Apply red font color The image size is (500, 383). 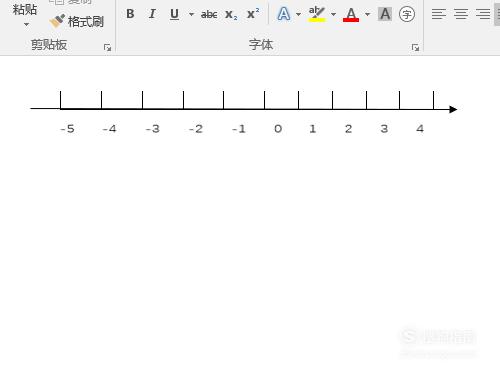(351, 14)
